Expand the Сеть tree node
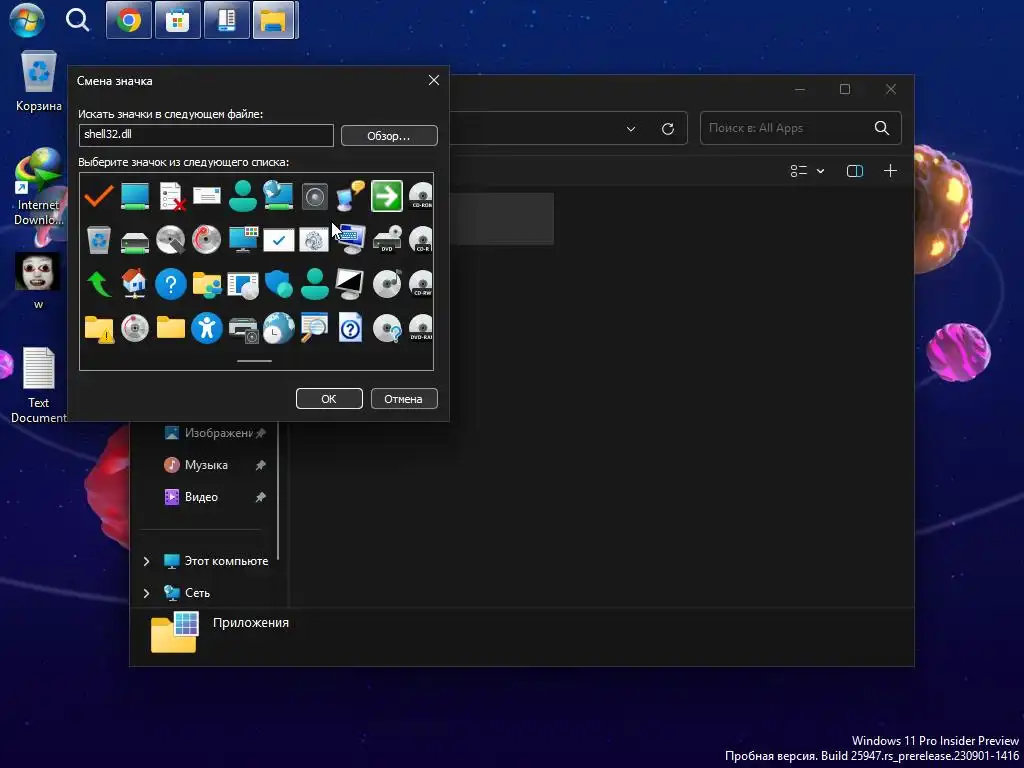Screen dimensions: 1024x768 [x=146, y=593]
